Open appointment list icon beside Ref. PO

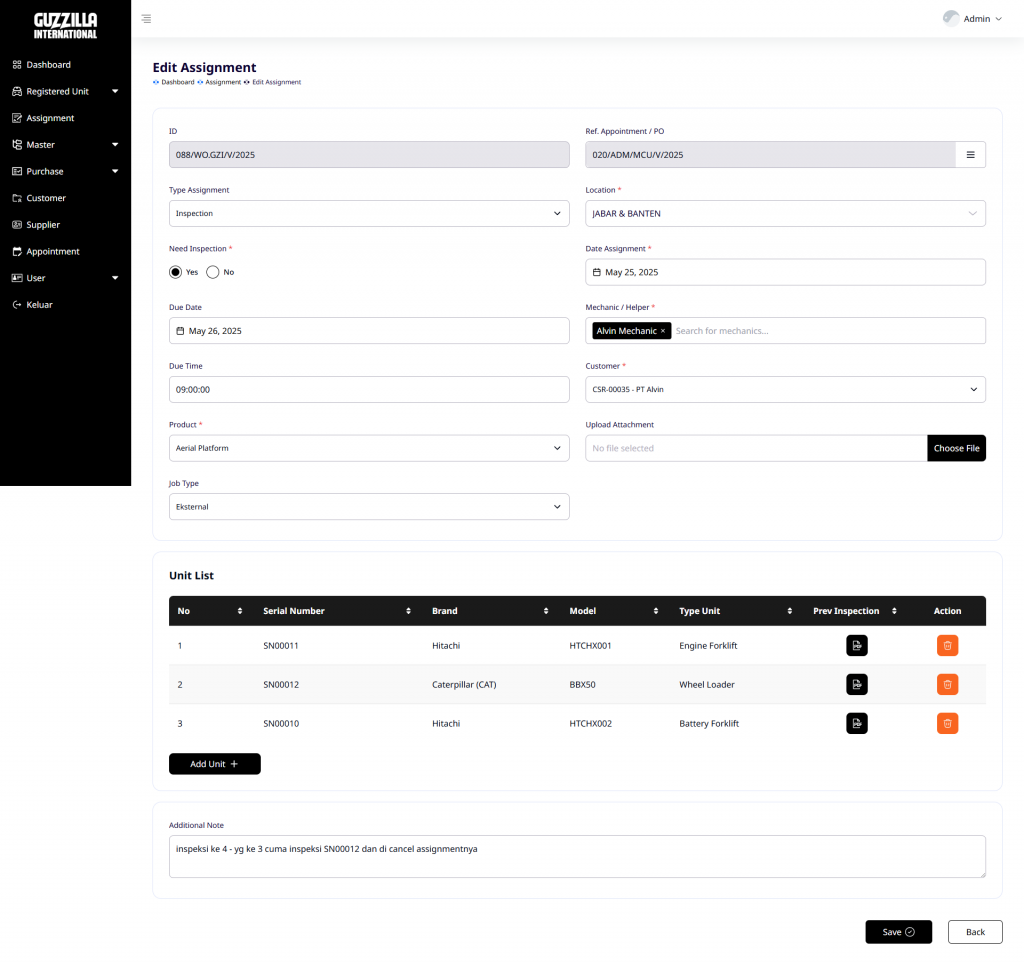(970, 155)
